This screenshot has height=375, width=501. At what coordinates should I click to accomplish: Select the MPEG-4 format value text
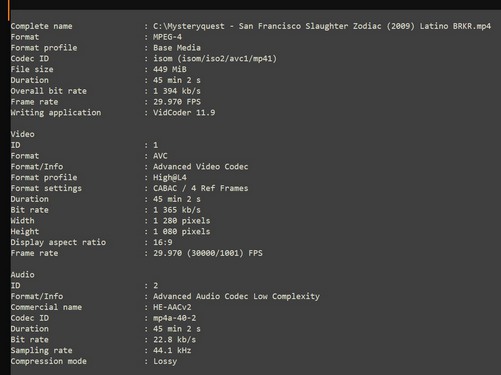point(167,37)
